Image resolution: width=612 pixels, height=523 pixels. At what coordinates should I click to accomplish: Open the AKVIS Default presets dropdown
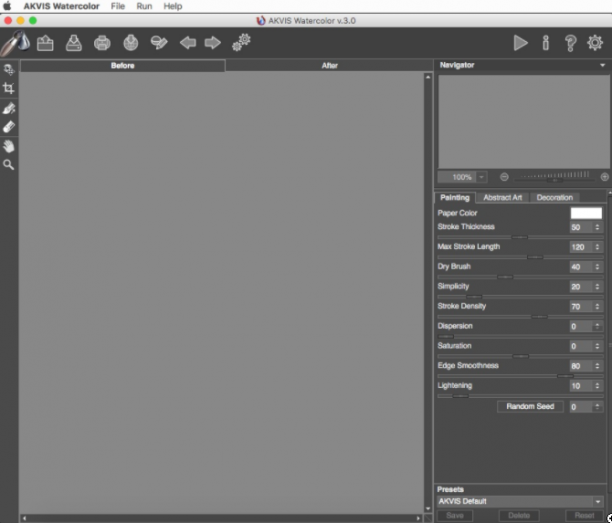[520, 501]
